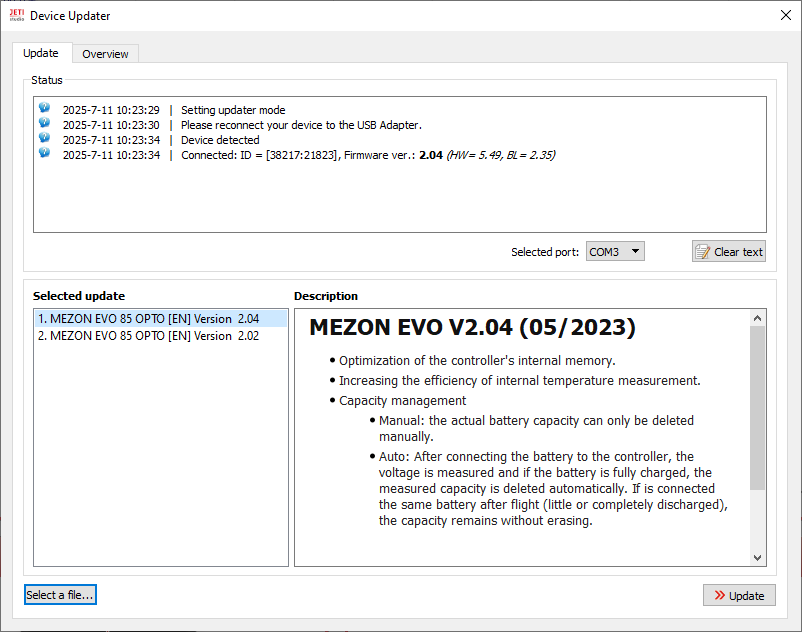The width and height of the screenshot is (802, 632).
Task: Click the 'Device Updater' window title
Action: point(70,16)
